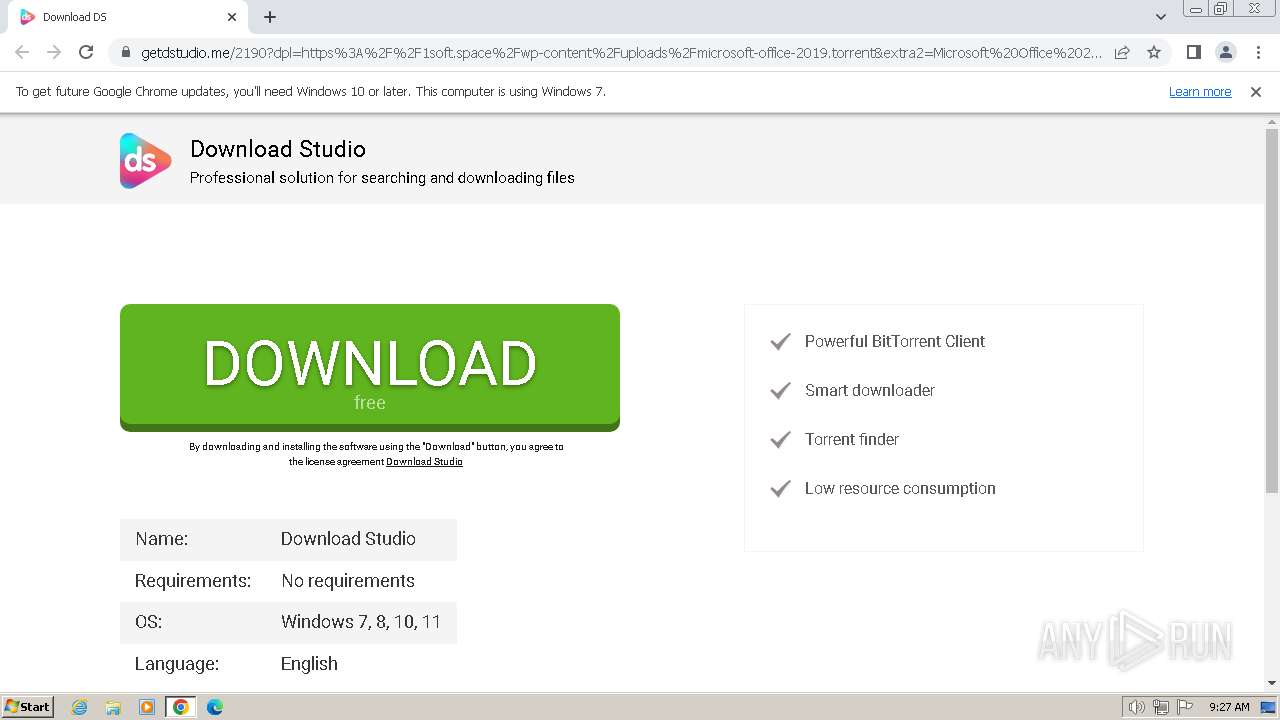1280x720 pixels.
Task: Click the 'No requirements' value
Action: tap(348, 581)
